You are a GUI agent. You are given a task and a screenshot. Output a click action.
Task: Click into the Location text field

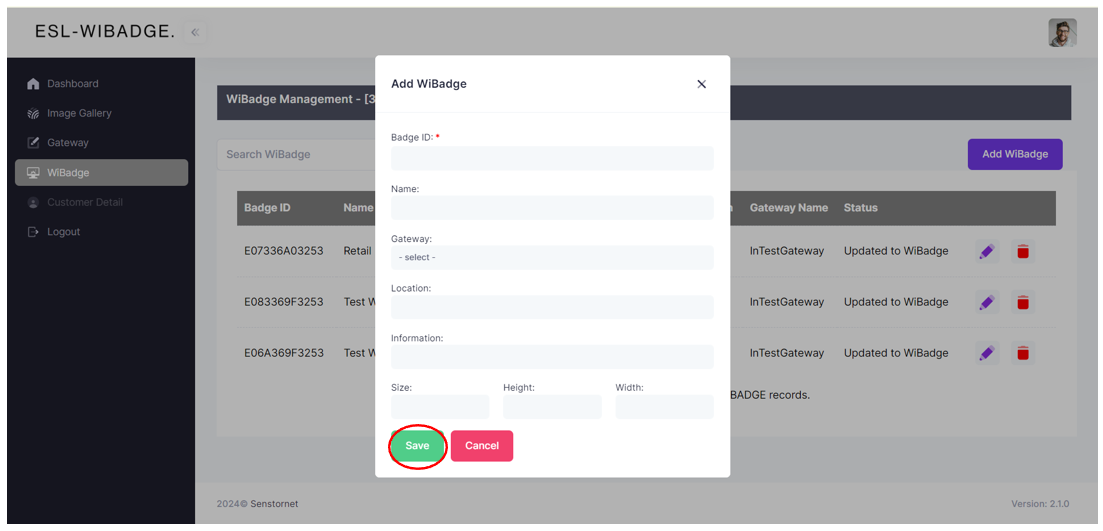pos(551,307)
